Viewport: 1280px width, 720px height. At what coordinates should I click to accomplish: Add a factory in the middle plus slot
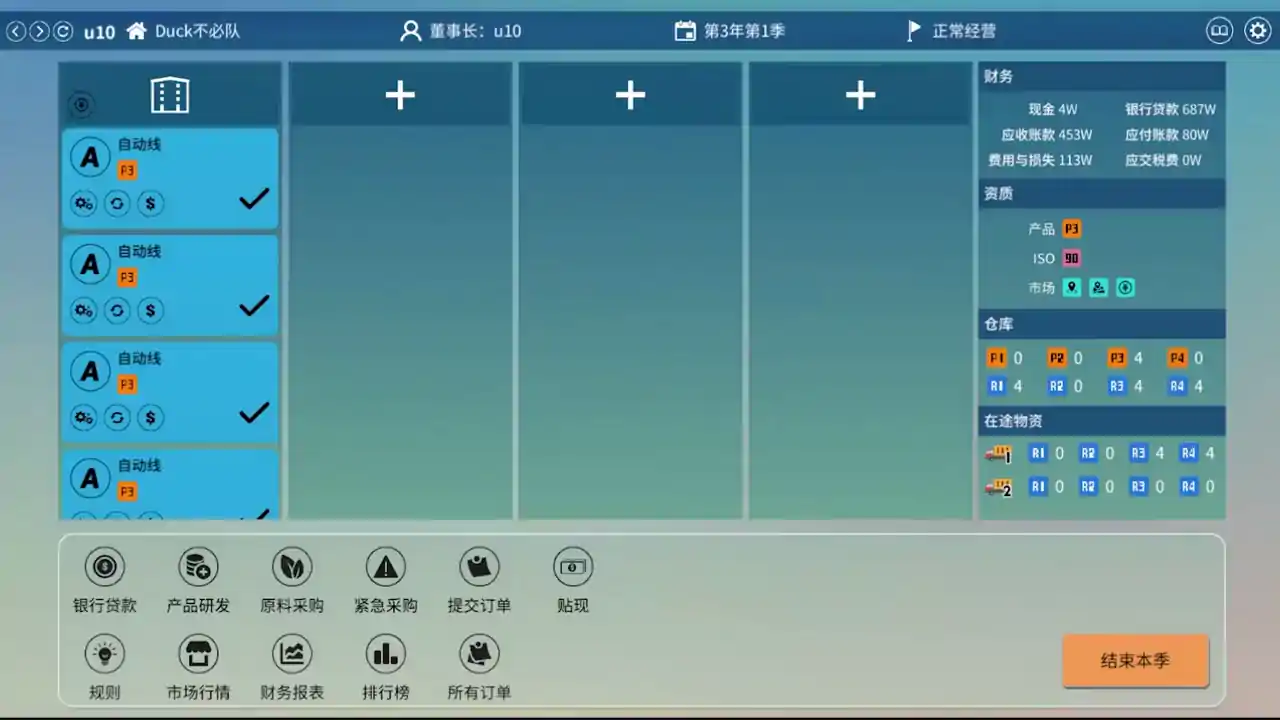tap(630, 95)
